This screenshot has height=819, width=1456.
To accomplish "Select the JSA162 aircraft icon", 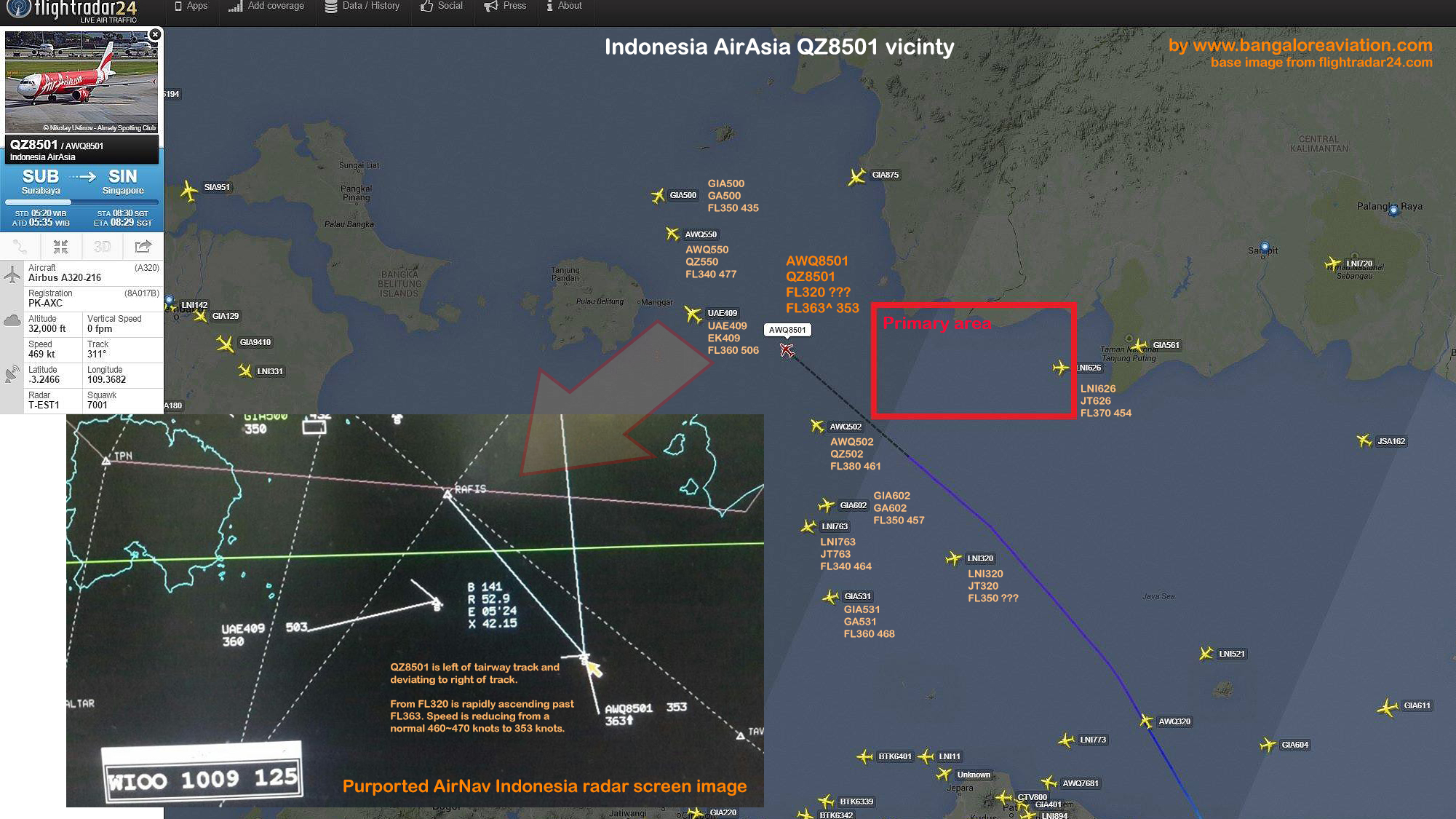I will 1364,440.
